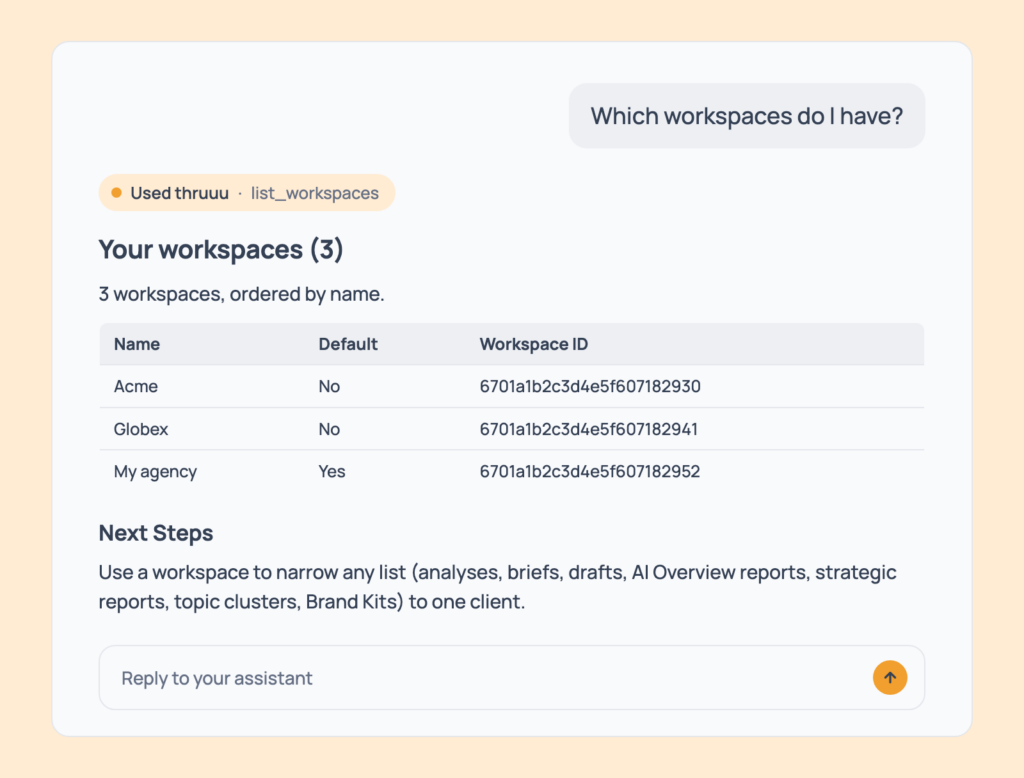Click the Name column header
The width and height of the screenshot is (1024, 778).
(136, 344)
